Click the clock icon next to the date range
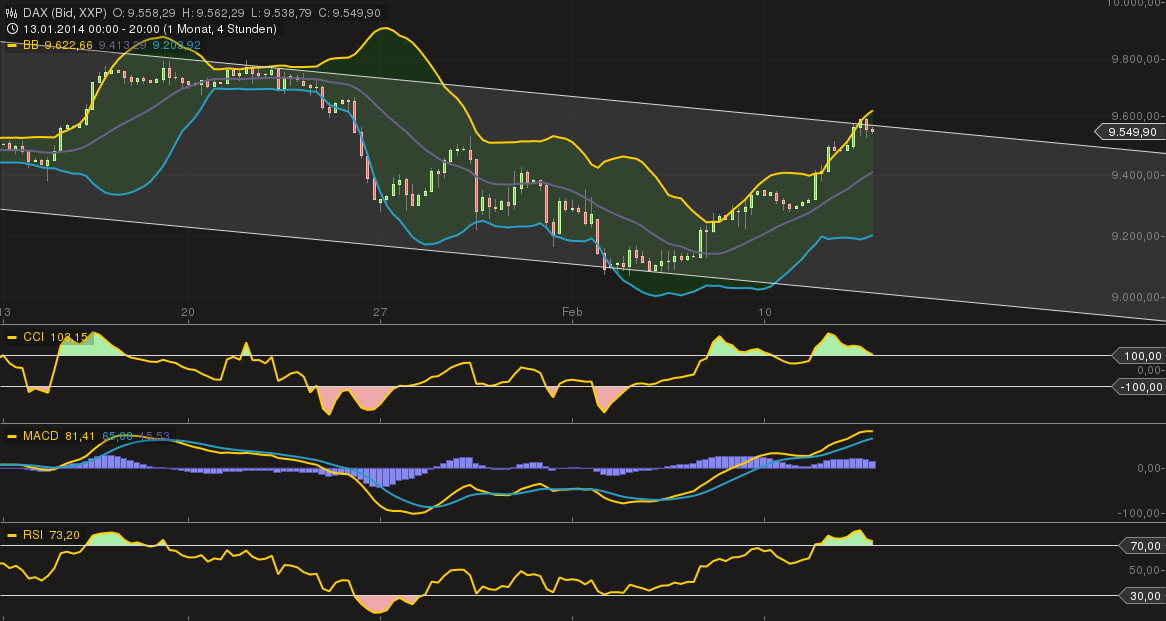1166x621 pixels. click(11, 29)
